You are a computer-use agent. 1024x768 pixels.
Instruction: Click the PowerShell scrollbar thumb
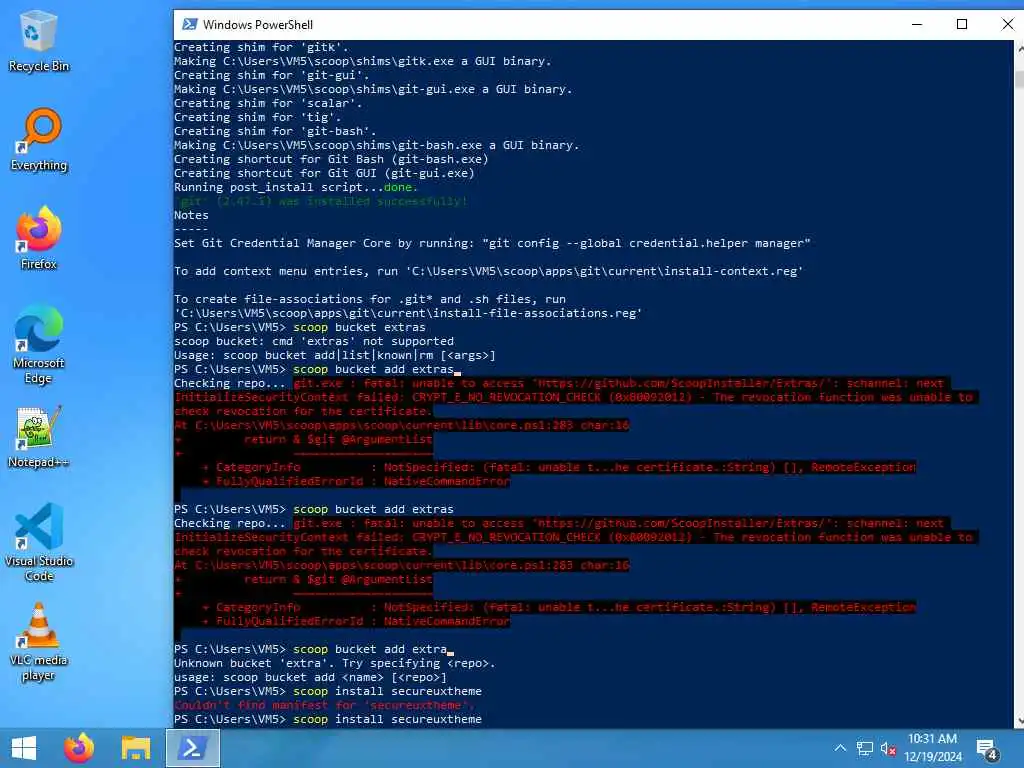coord(1019,79)
